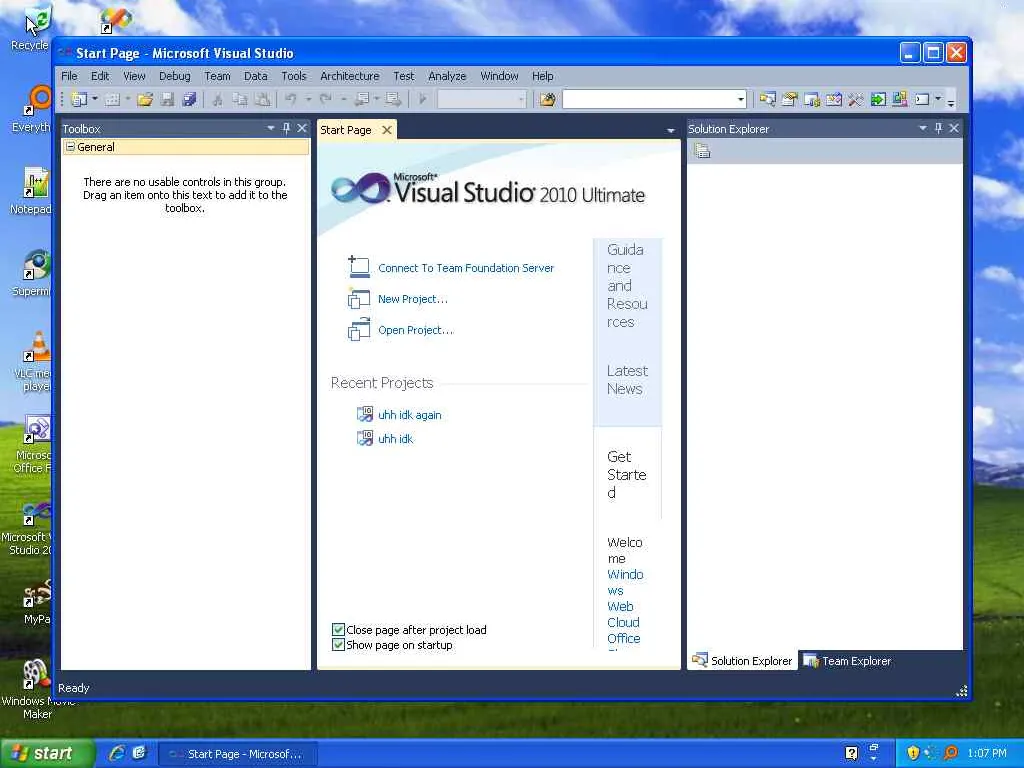Select Guidance and Resources start page tab
This screenshot has width=1024, height=768.
(x=627, y=285)
